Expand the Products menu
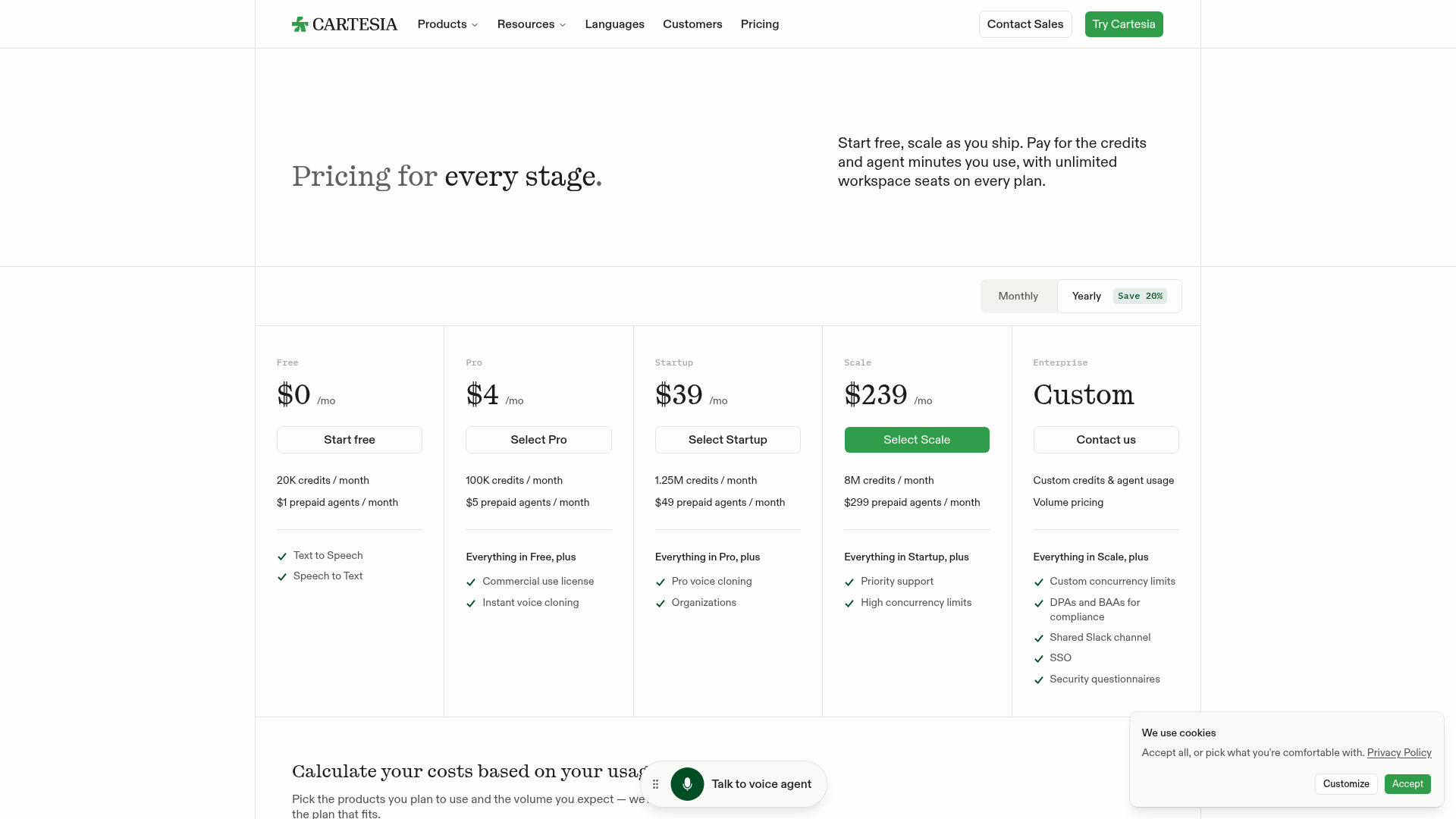Screen dimensions: 1456x819 click(x=447, y=24)
